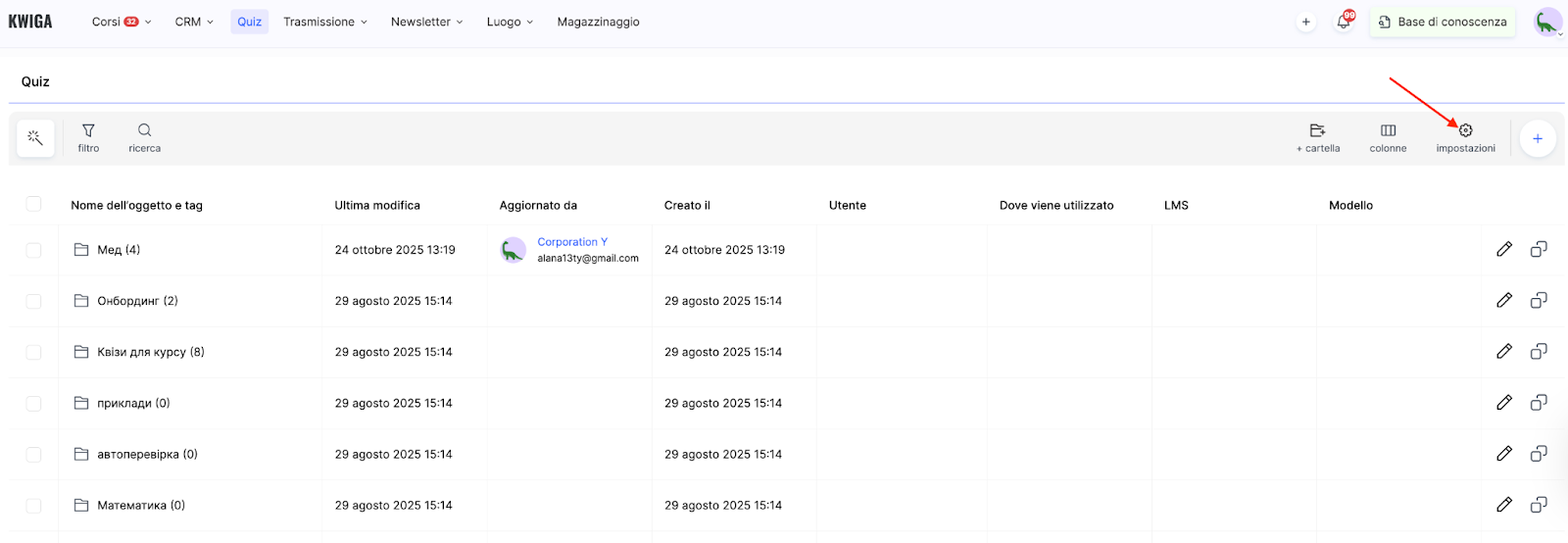The image size is (1568, 543).
Task: Switch to the Quiz tab
Action: pos(249,22)
